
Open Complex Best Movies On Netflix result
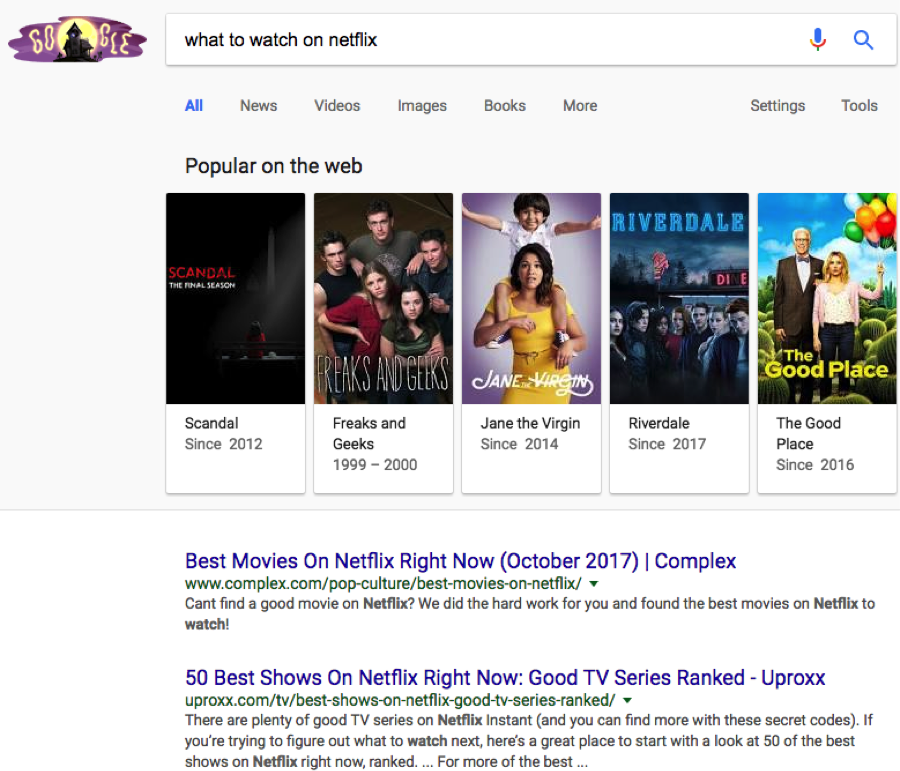click(x=460, y=561)
